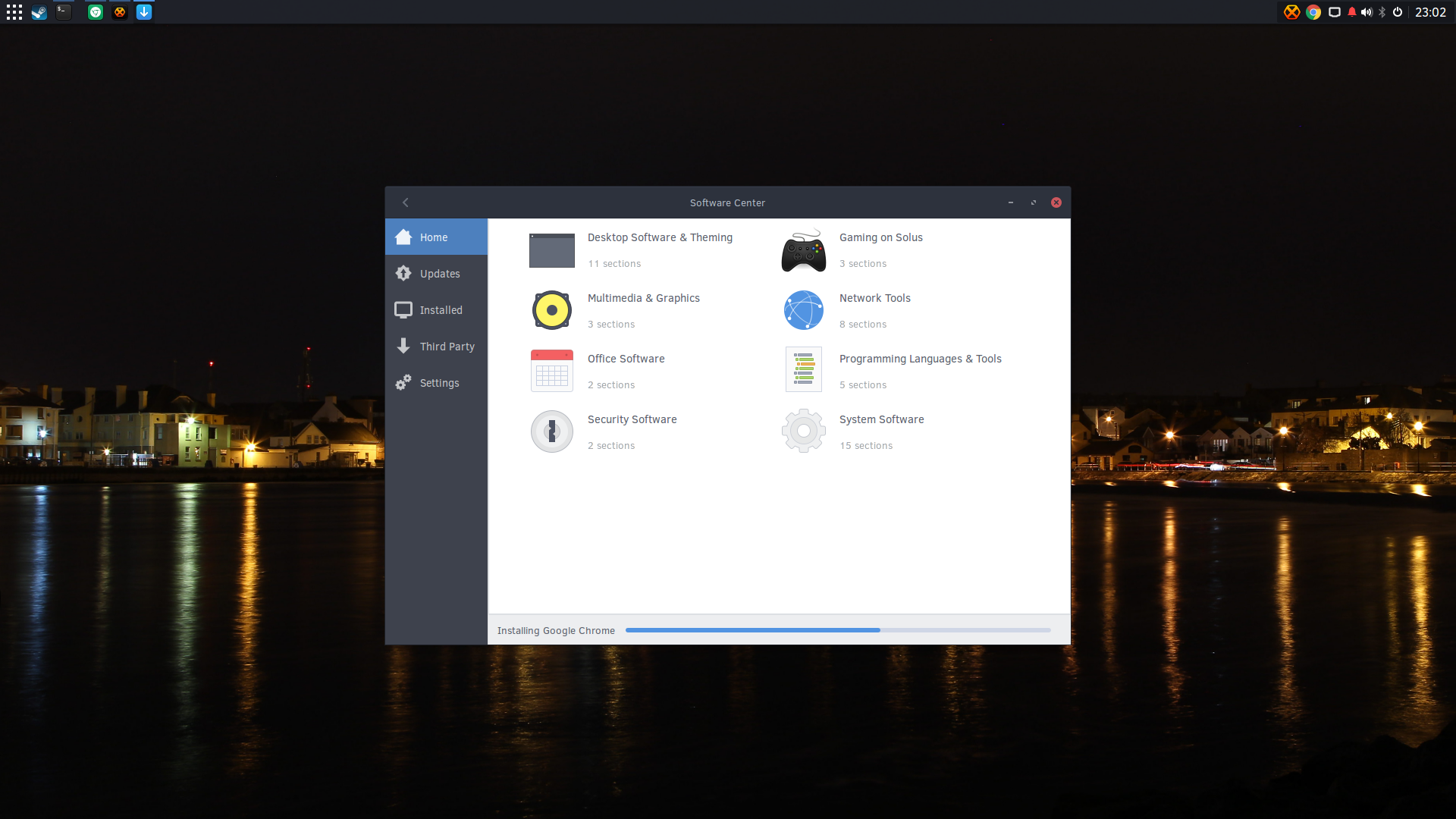
Task: Open the Home sidebar section
Action: pos(436,237)
